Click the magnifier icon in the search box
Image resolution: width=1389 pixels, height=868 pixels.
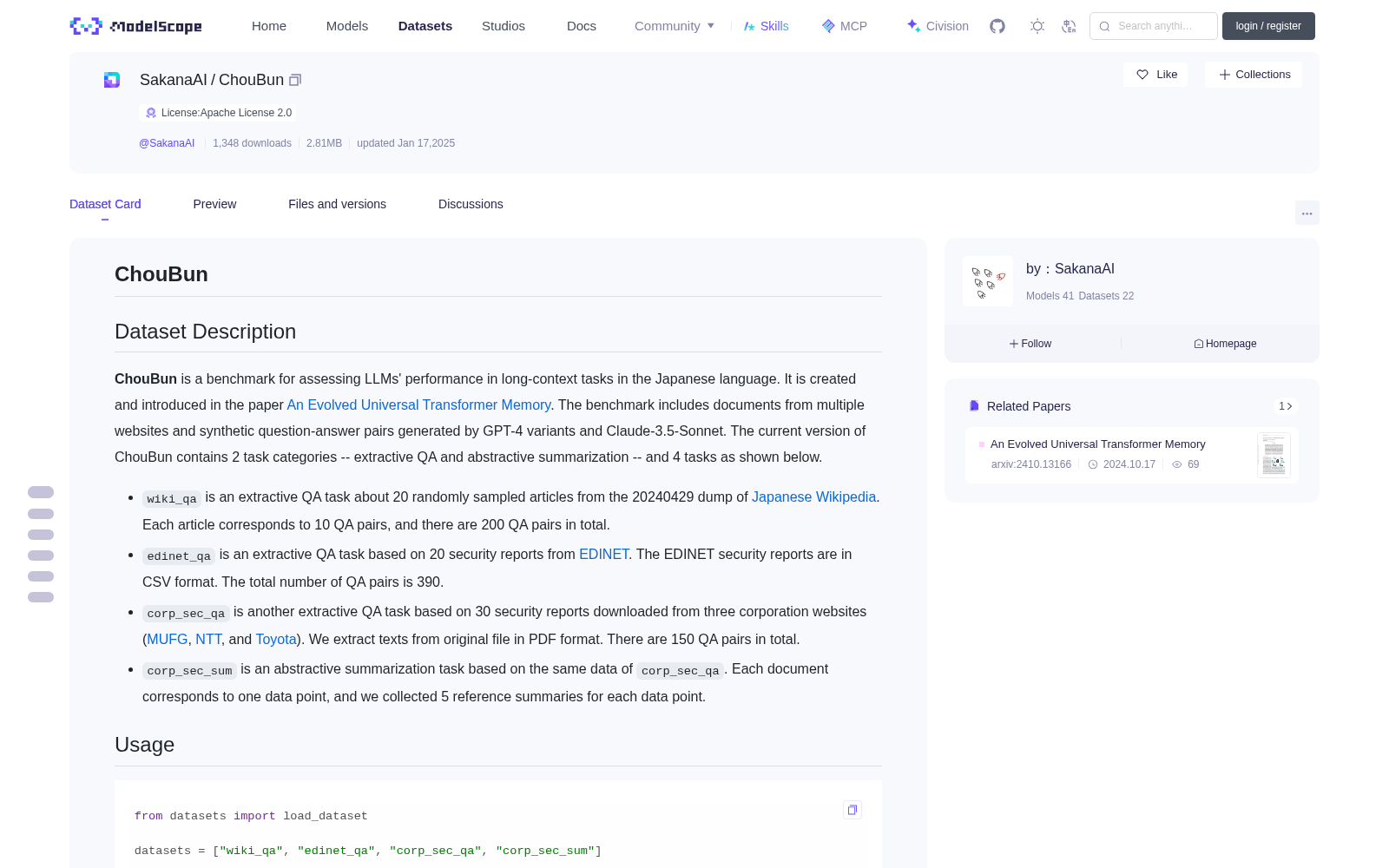(1105, 26)
